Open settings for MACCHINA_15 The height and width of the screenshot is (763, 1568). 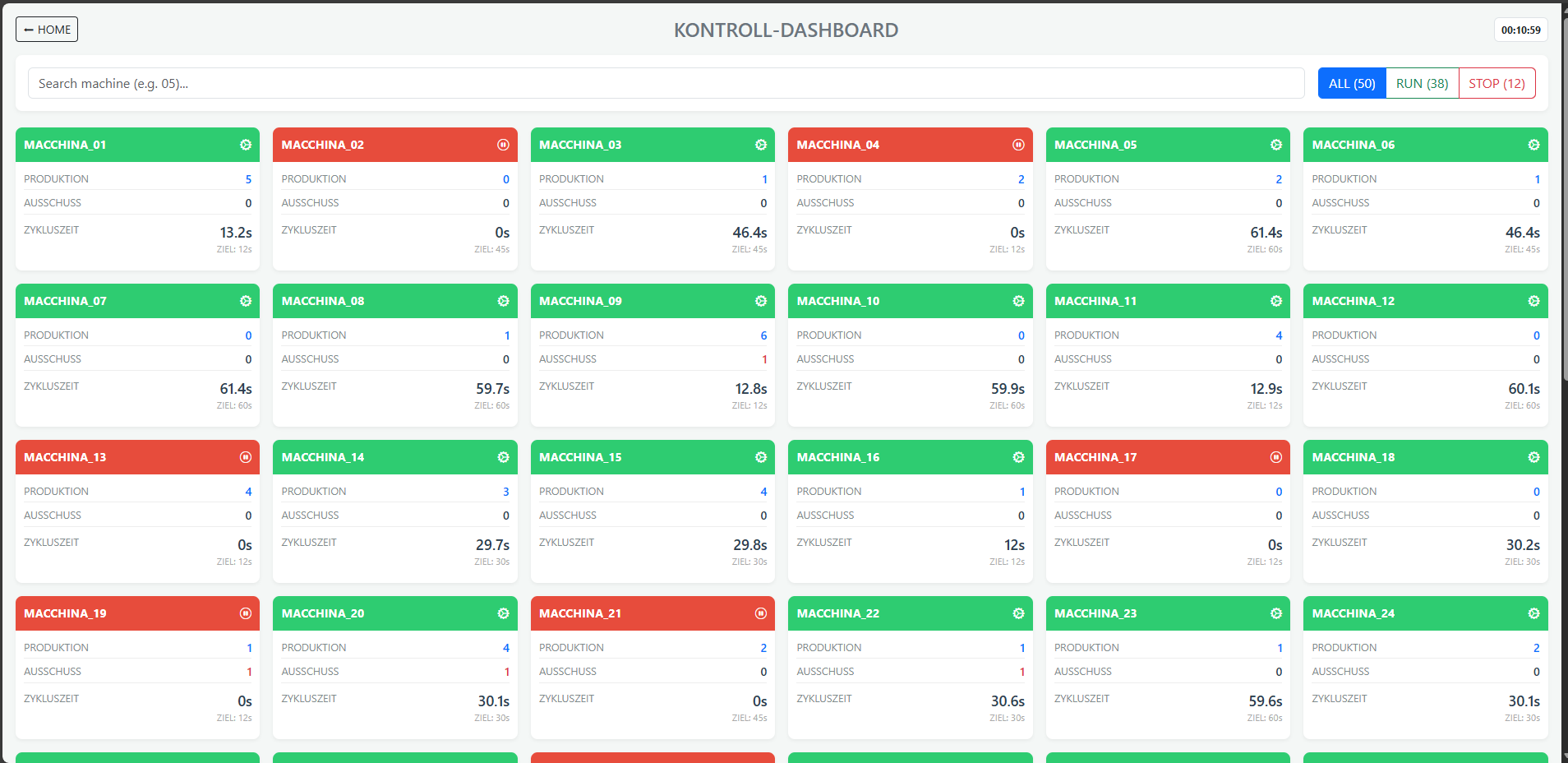click(760, 457)
